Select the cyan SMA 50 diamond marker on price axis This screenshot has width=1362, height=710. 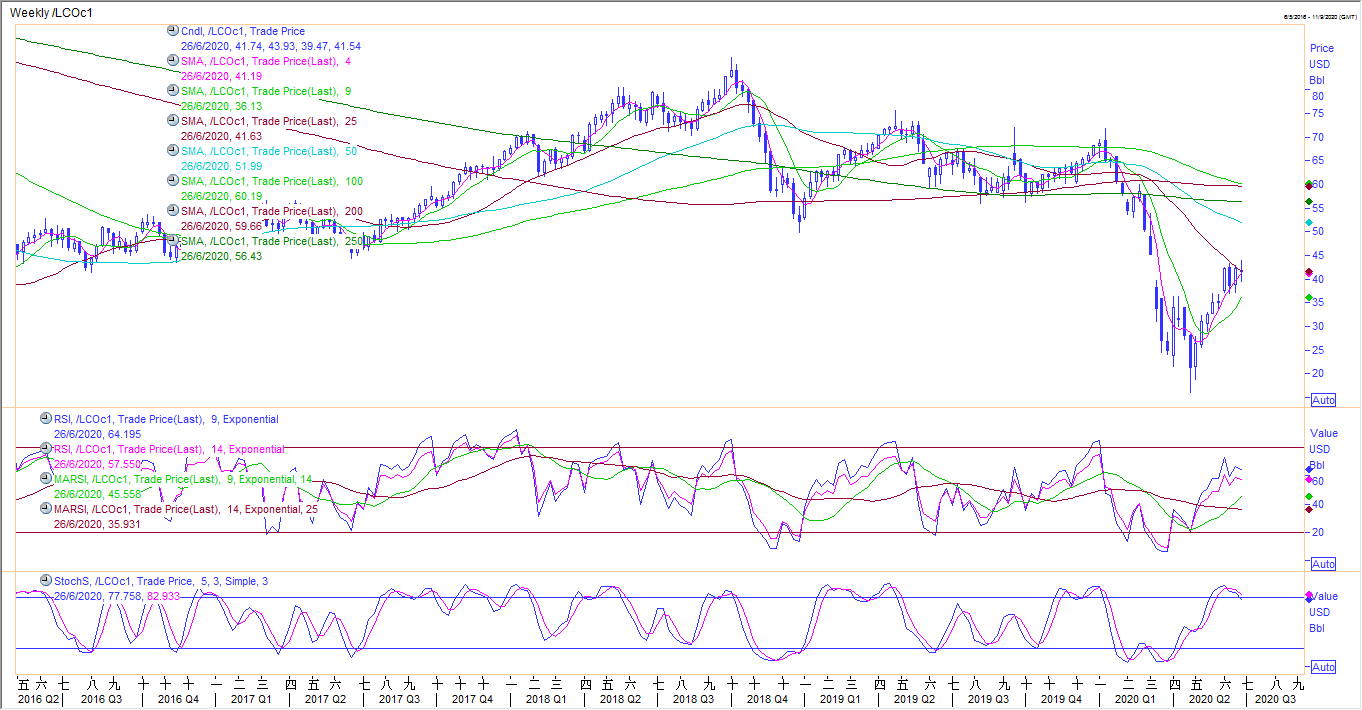point(1309,222)
